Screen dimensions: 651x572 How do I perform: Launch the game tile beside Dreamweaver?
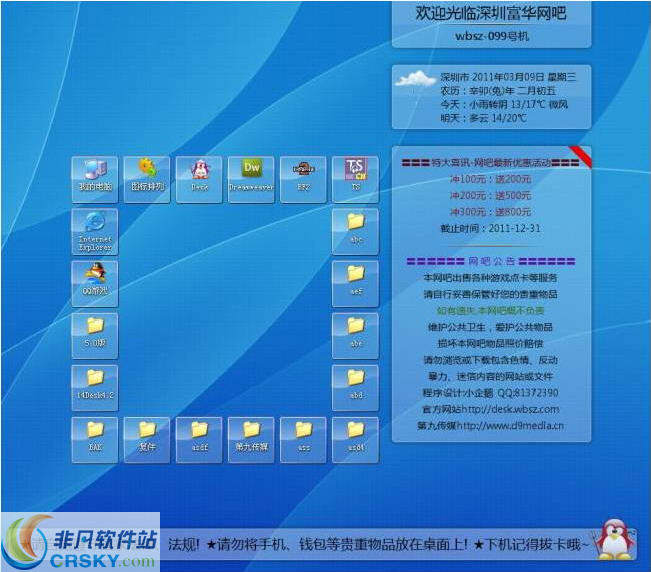click(x=303, y=180)
